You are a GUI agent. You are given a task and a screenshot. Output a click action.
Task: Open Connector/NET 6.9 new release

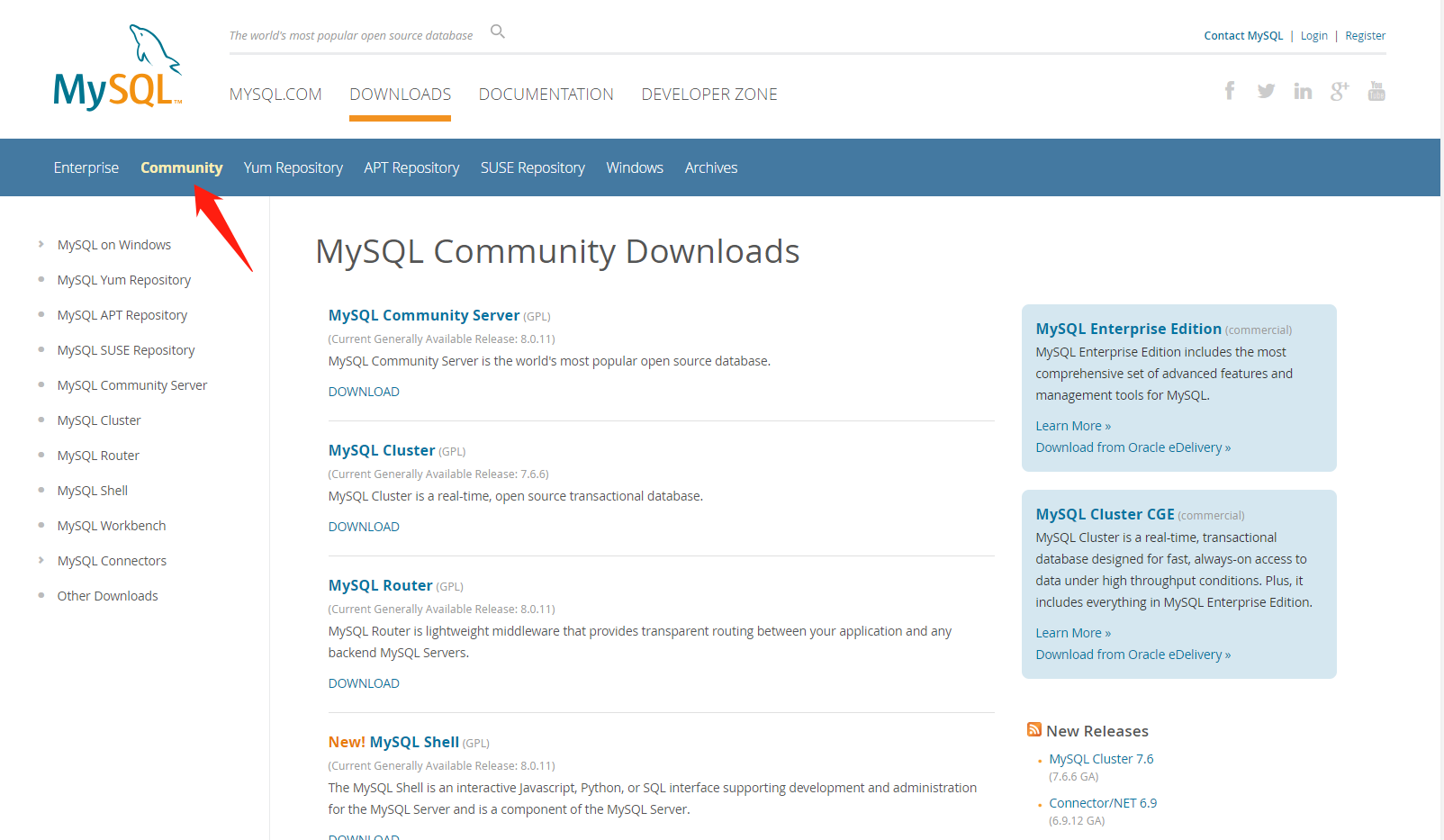point(1103,803)
